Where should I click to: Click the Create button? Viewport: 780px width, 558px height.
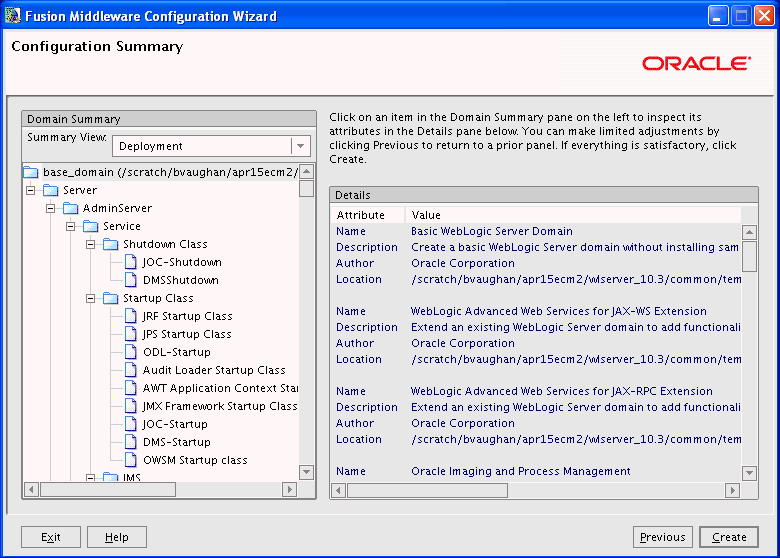click(x=729, y=537)
